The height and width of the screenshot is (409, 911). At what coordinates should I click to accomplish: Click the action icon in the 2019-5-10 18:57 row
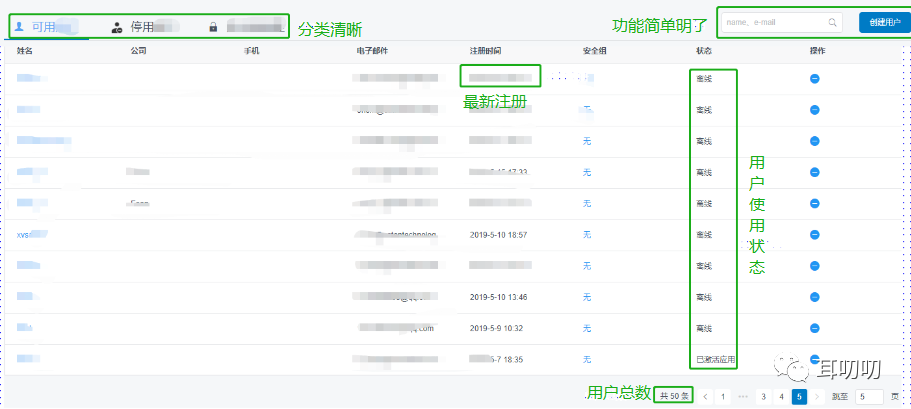click(814, 235)
